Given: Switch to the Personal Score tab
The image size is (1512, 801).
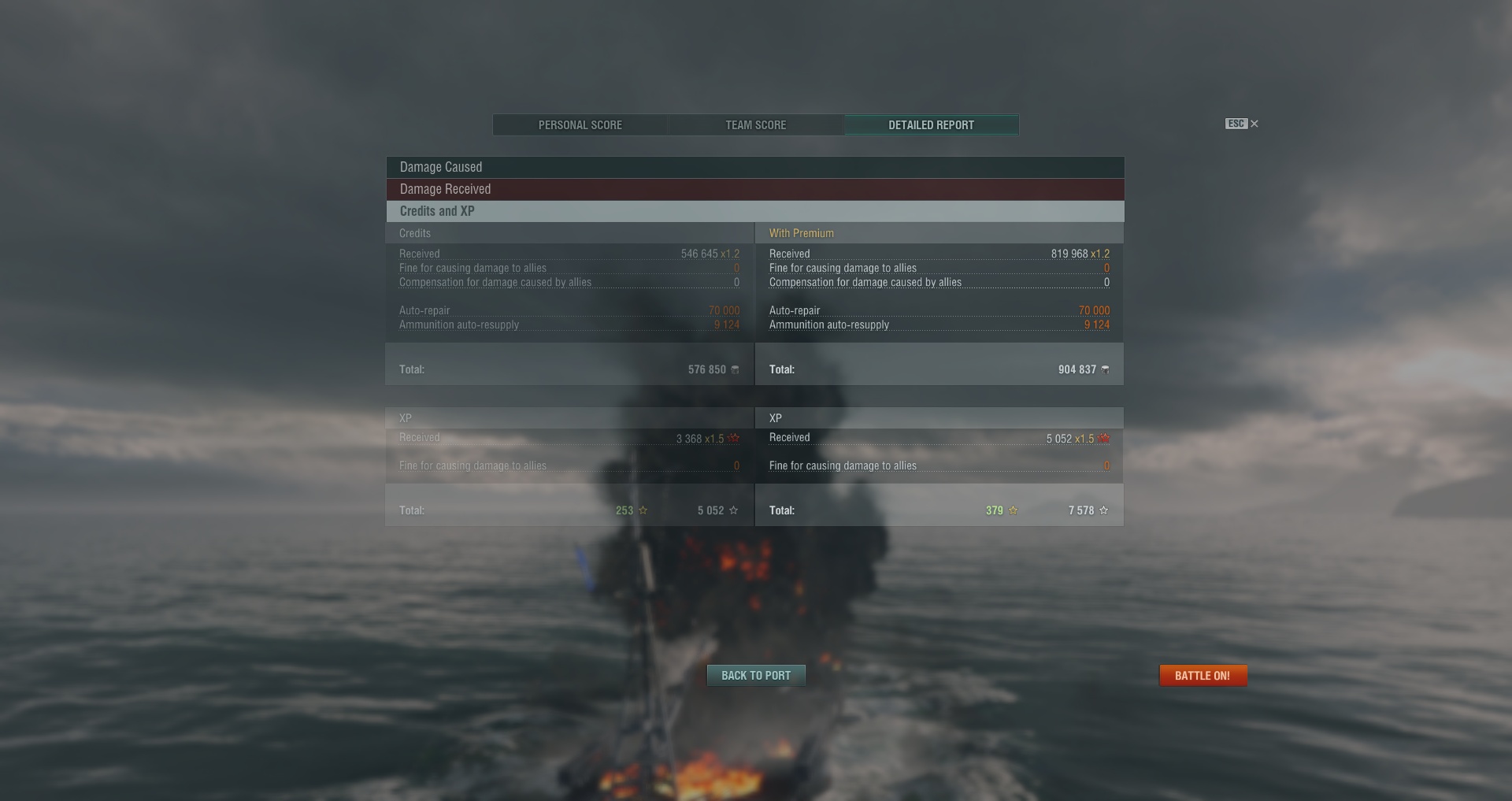Looking at the screenshot, I should (x=580, y=125).
